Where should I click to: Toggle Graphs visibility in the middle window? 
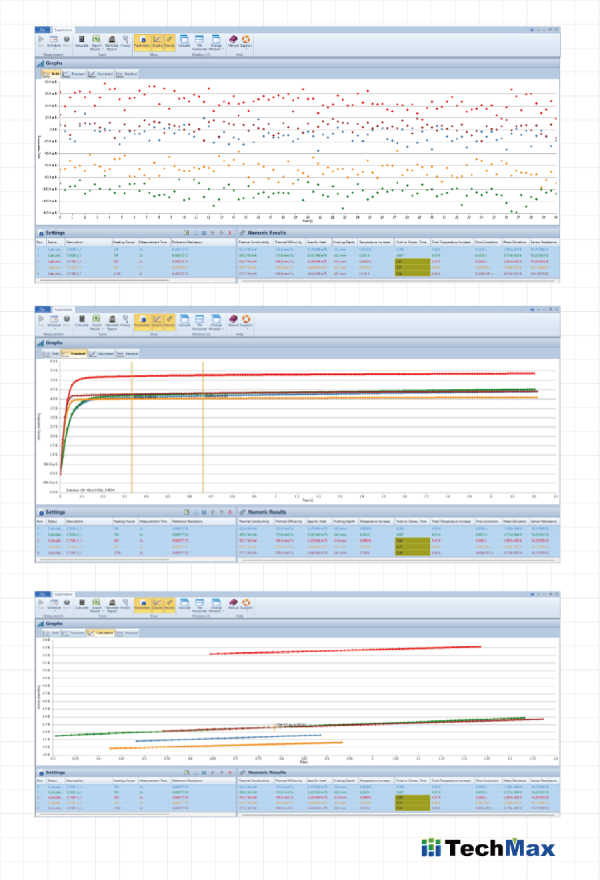coord(157,322)
